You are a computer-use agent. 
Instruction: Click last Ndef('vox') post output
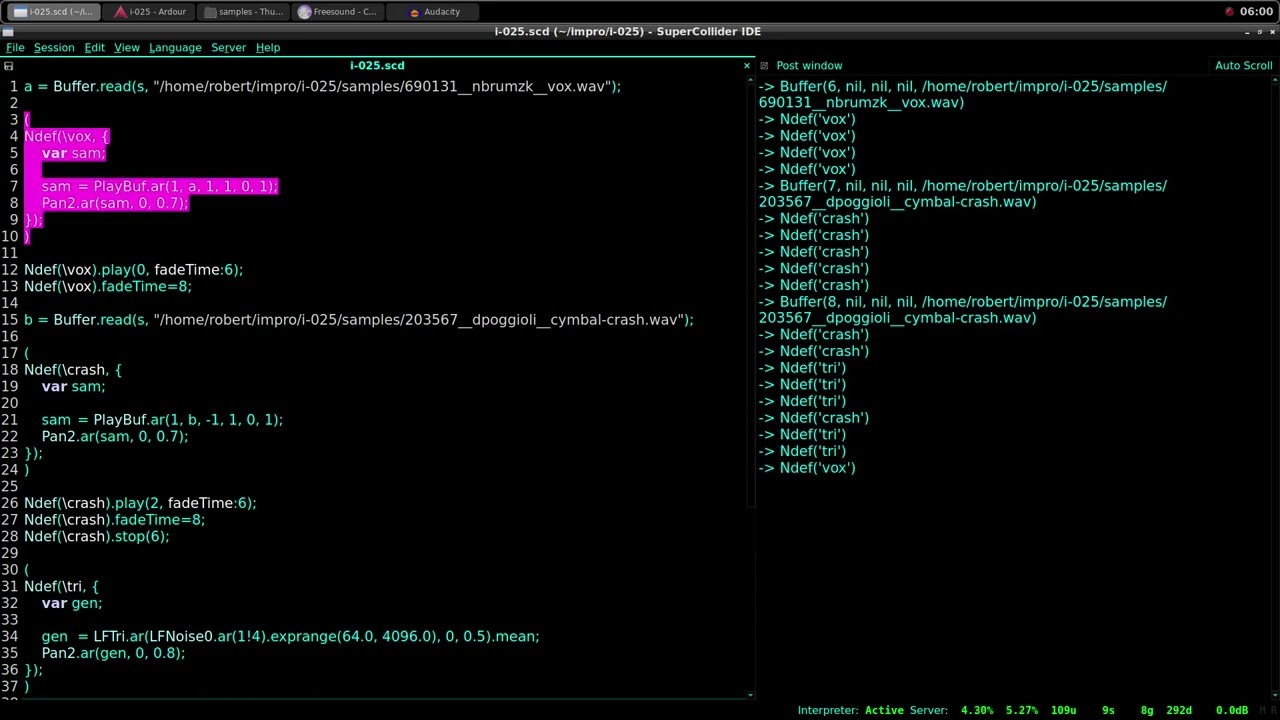(x=807, y=467)
